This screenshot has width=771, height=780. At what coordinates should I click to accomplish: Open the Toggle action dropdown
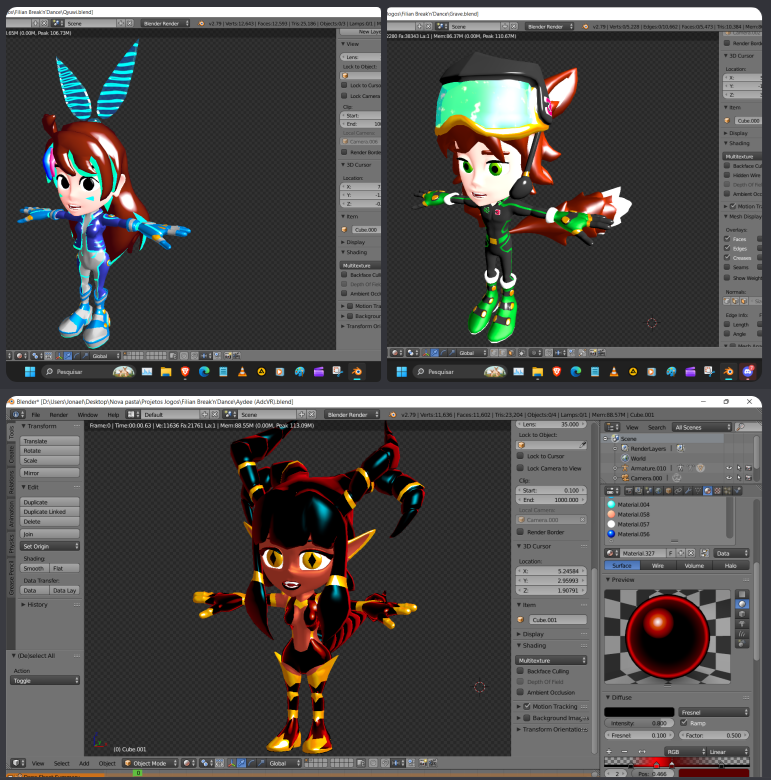click(45, 681)
